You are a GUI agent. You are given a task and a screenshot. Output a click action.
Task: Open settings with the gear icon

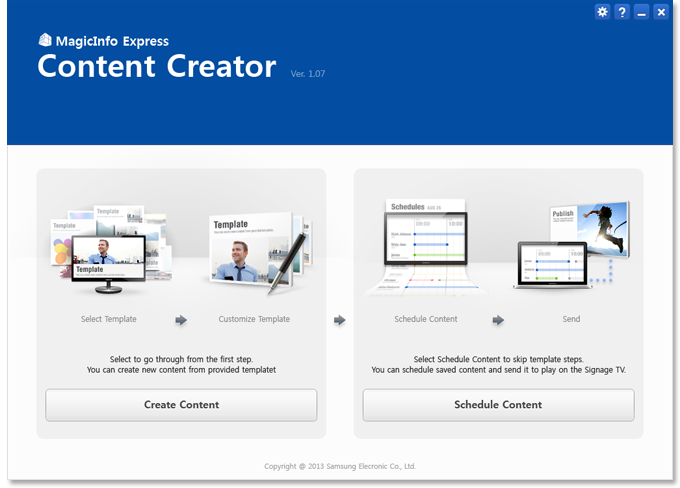click(x=602, y=12)
